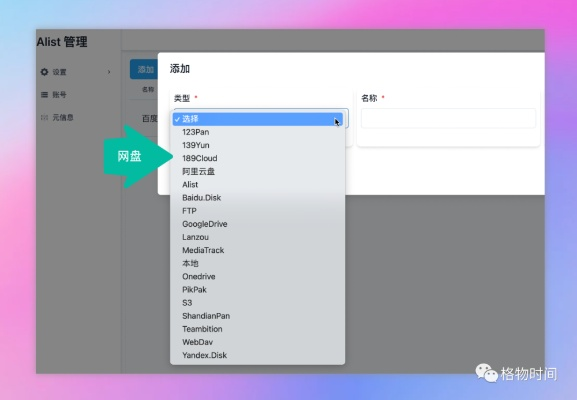Choose the Lanzou option
This screenshot has width=577, height=400.
(258, 237)
